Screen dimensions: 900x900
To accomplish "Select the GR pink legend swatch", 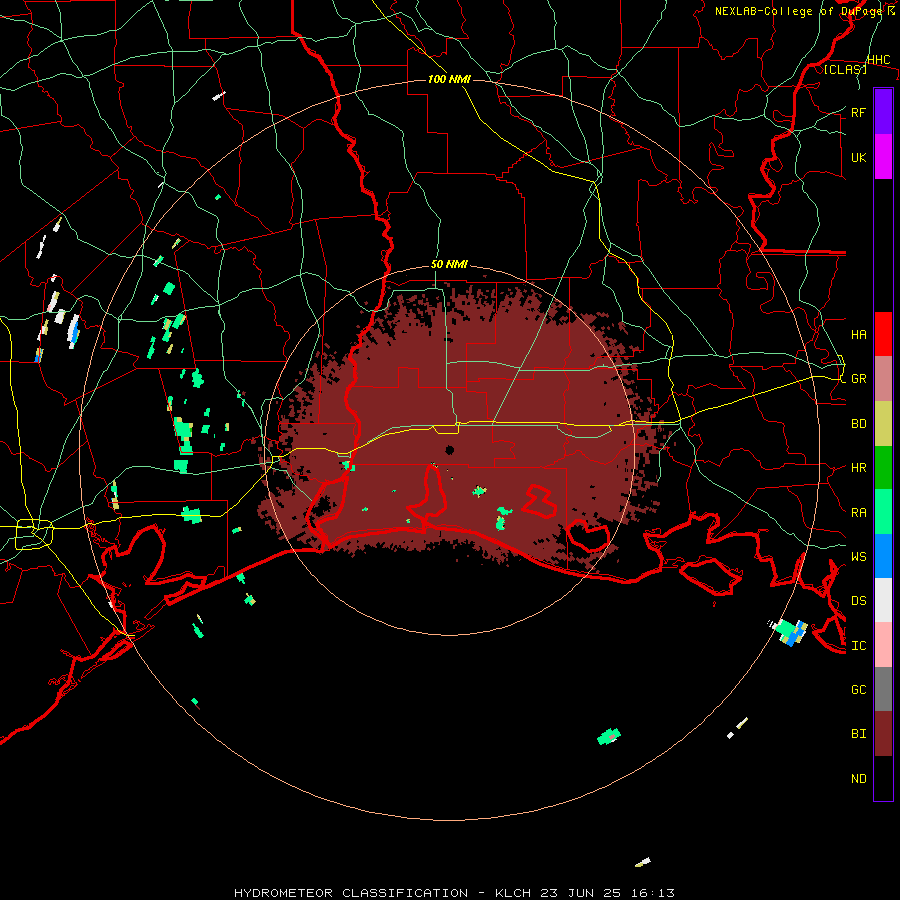I will (x=883, y=378).
